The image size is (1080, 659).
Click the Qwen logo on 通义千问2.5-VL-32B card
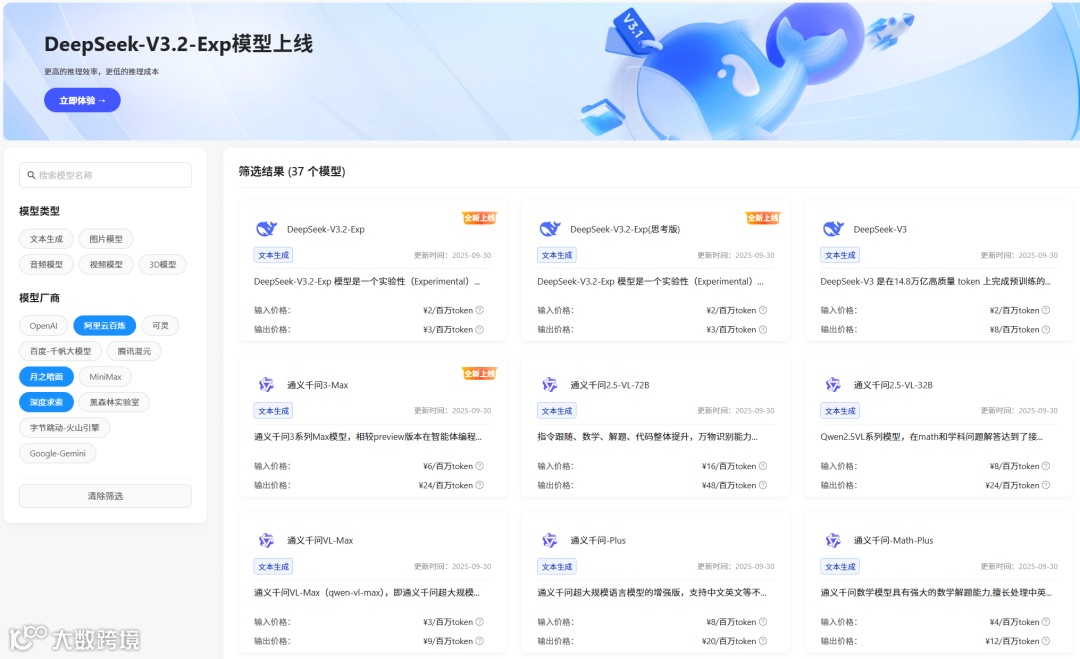(833, 385)
